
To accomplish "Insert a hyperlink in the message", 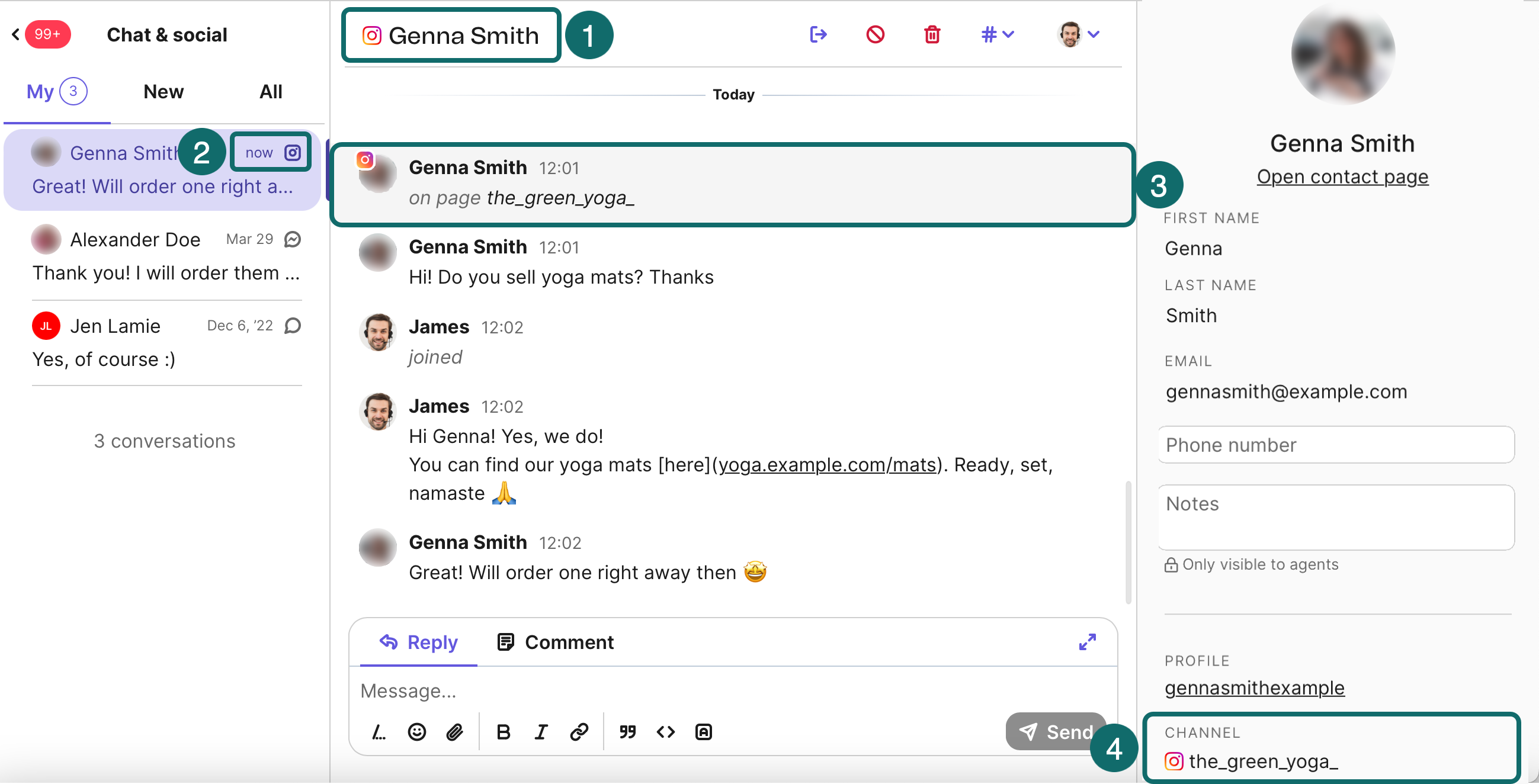I will point(579,731).
